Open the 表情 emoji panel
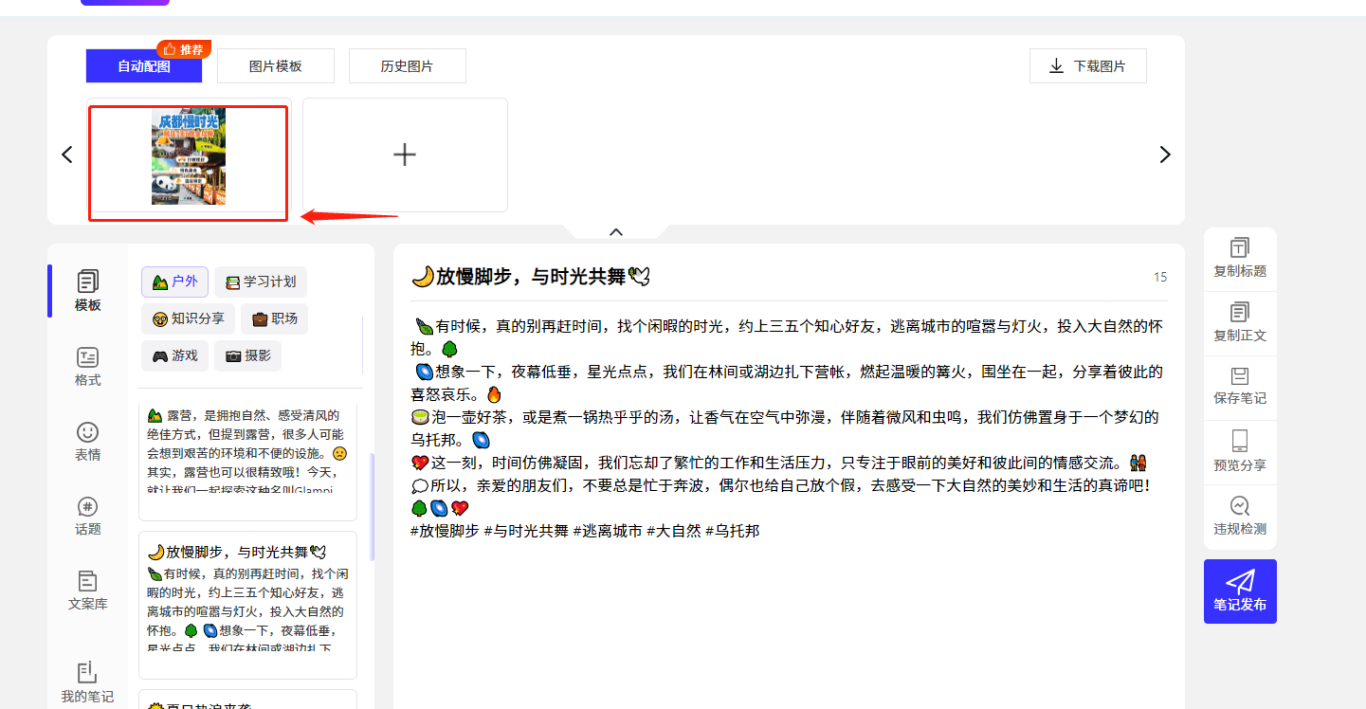 (88, 441)
